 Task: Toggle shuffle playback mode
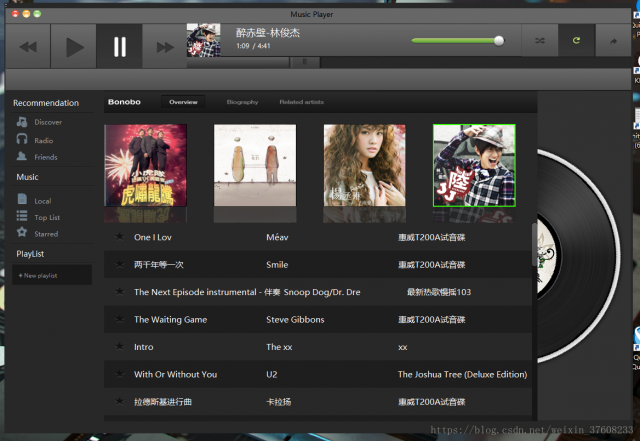pos(540,40)
